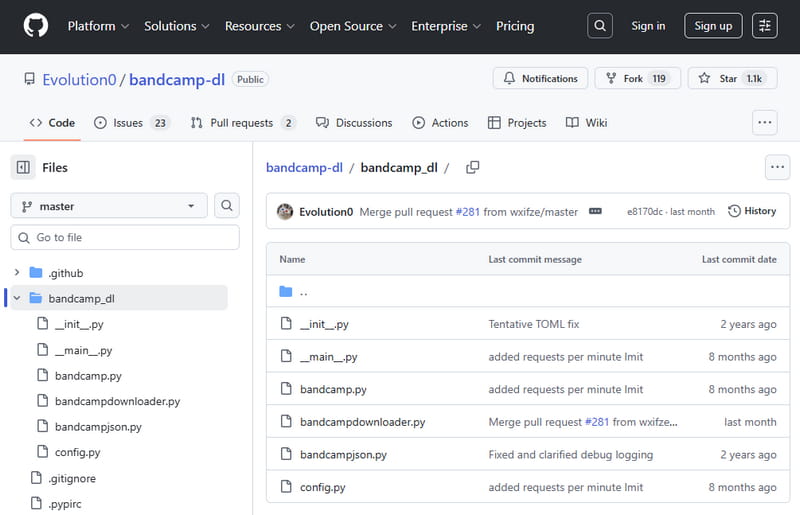Click bandcamp-dl breadcrumb link
Viewport: 800px width, 515px height.
(304, 167)
